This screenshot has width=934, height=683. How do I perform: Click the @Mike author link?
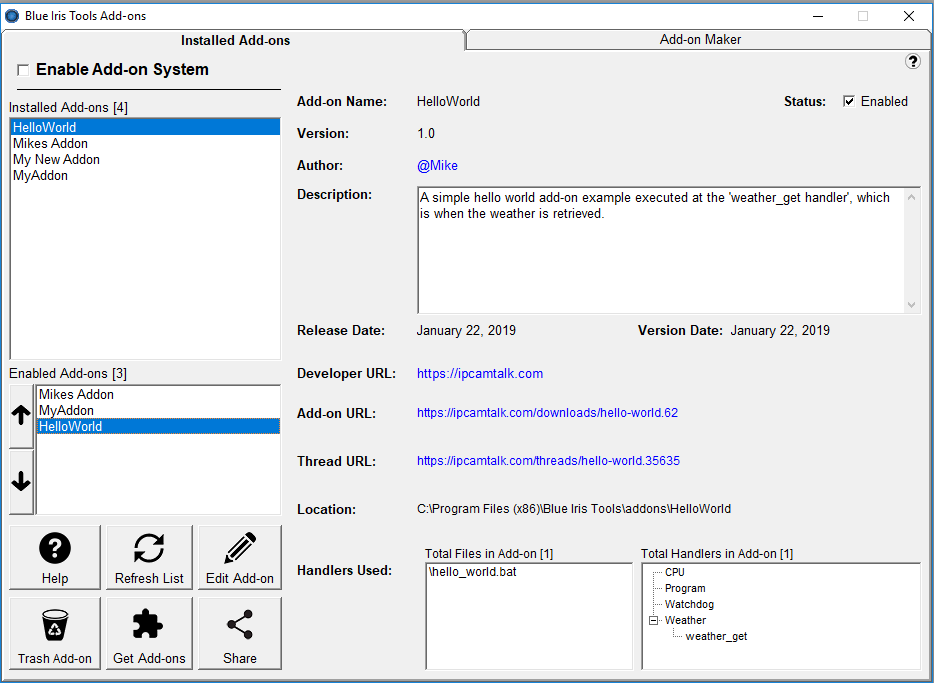[x=437, y=166]
